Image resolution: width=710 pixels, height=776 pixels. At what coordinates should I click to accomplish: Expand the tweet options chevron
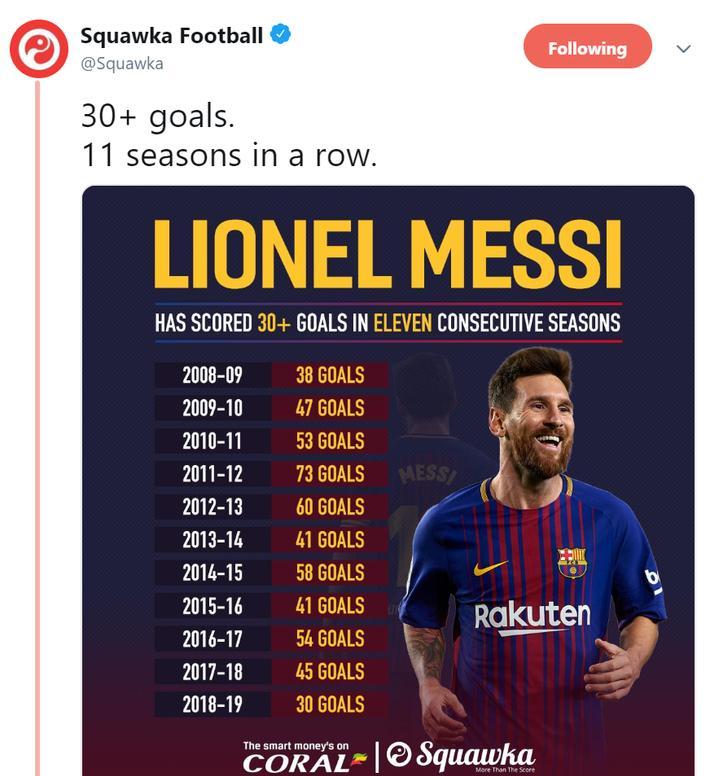683,48
